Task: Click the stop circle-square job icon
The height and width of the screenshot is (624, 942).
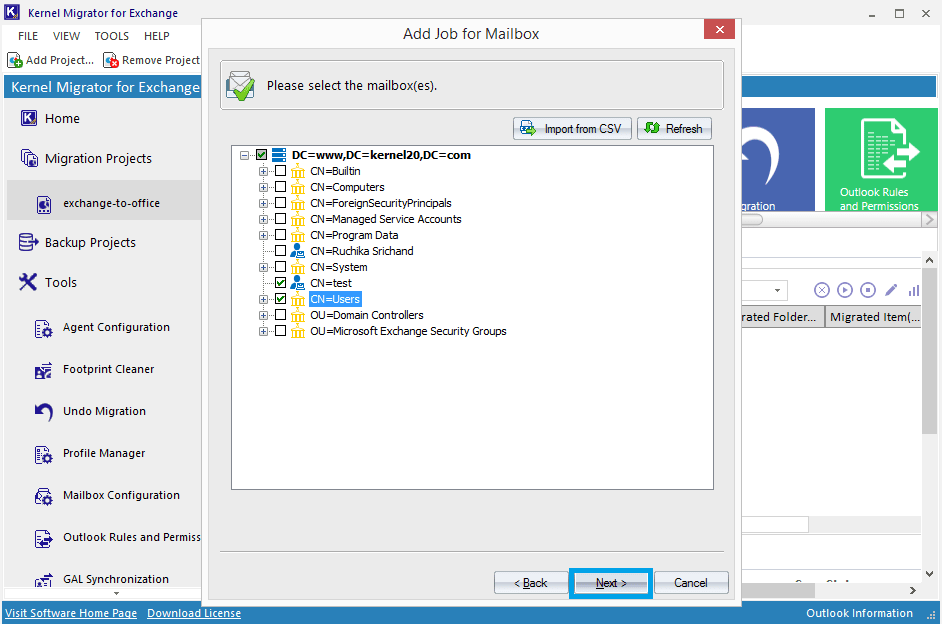Action: (868, 291)
